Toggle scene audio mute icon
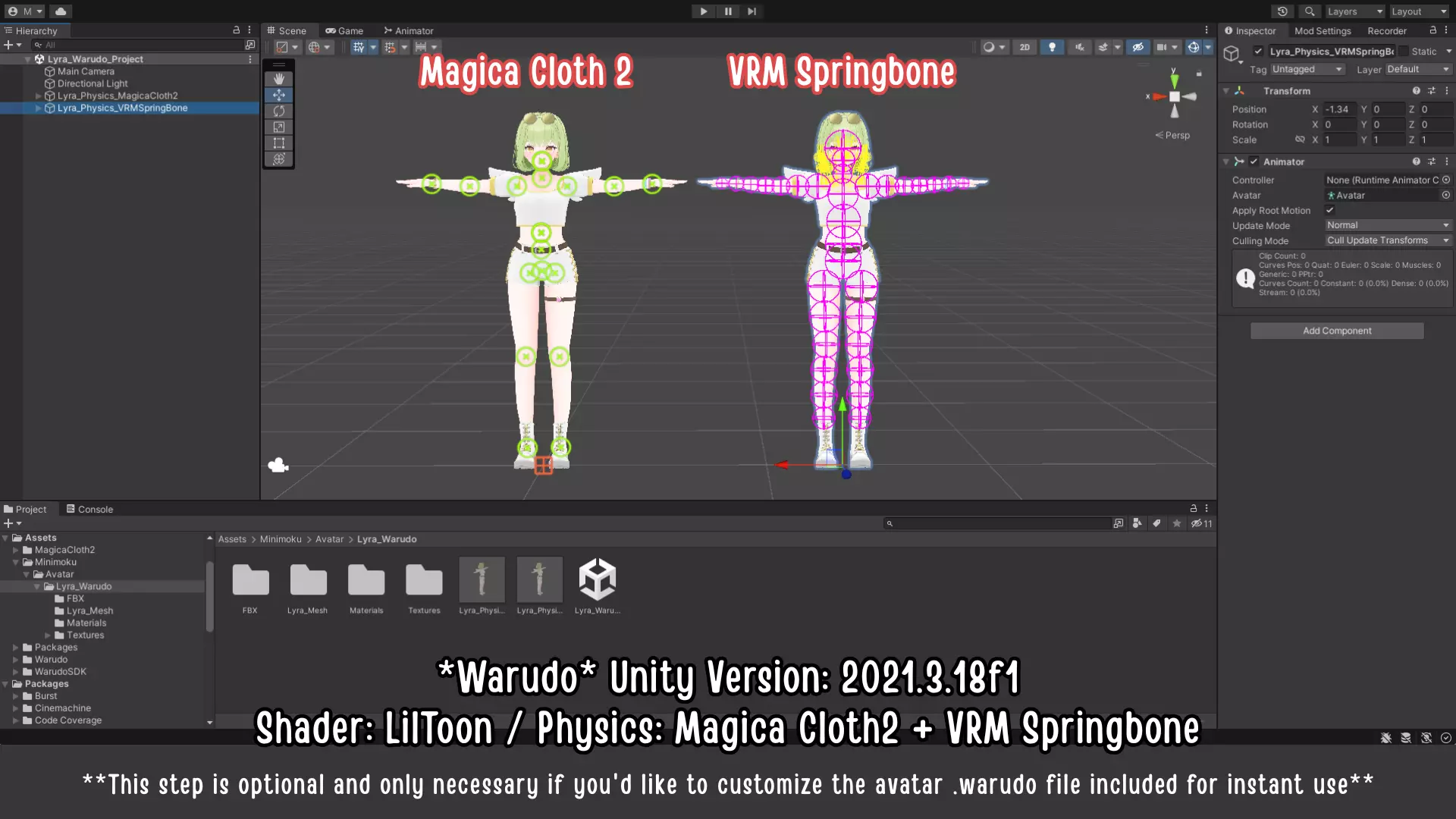Image resolution: width=1456 pixels, height=819 pixels. coord(1079,47)
